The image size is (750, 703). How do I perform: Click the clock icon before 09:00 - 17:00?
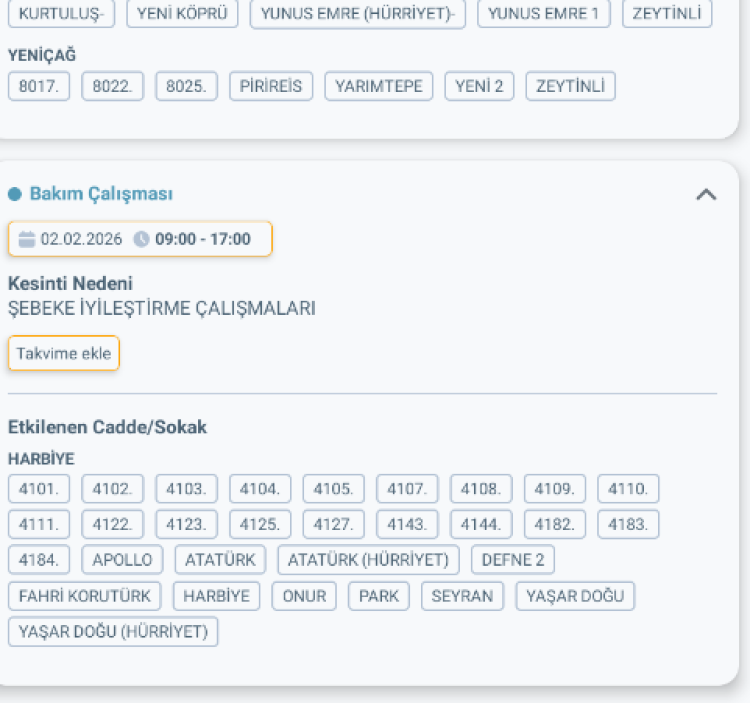point(141,239)
